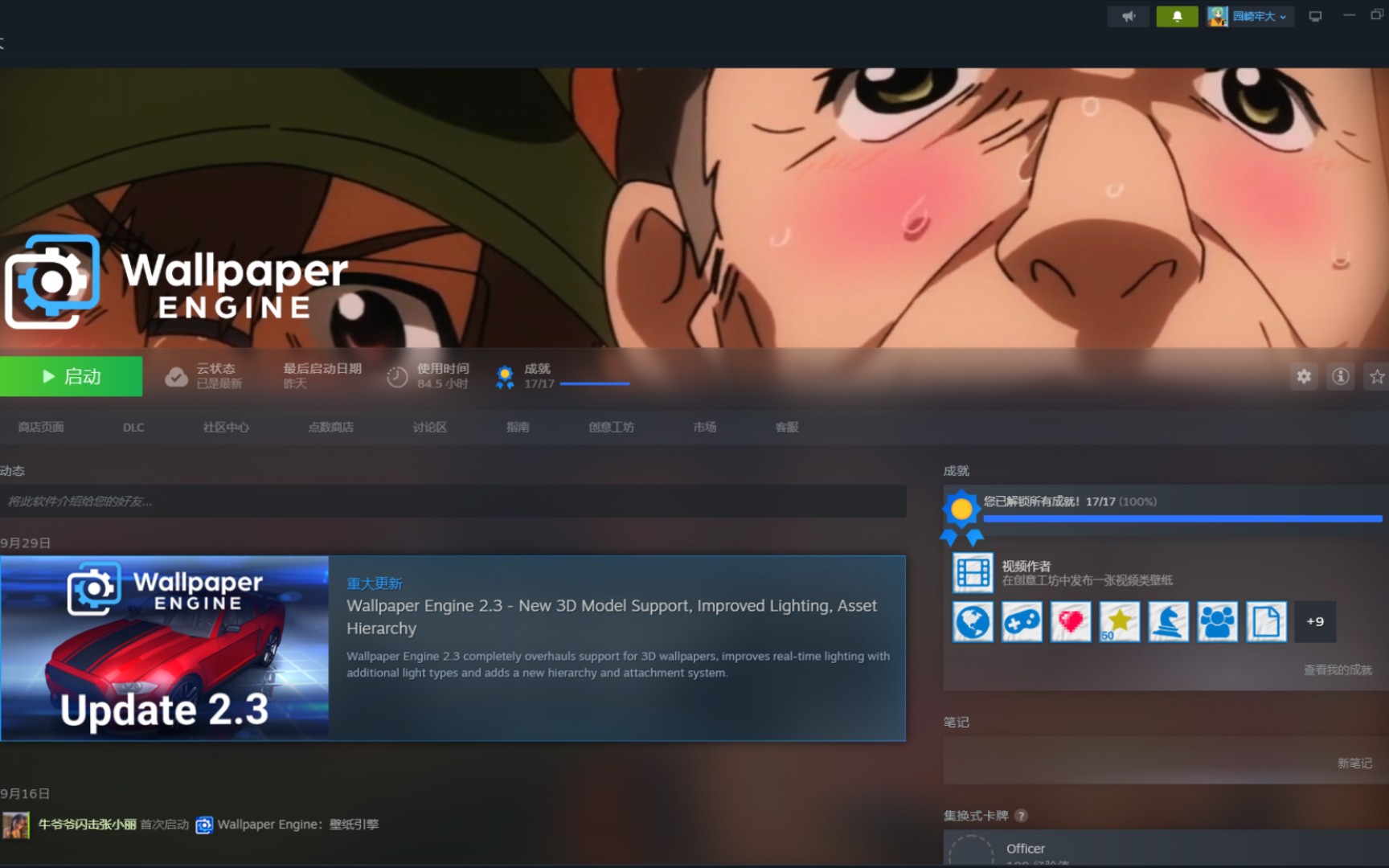Open the 牛爷爷闪击张小丽 friend name link
Viewport: 1389px width, 868px height.
coord(88,824)
